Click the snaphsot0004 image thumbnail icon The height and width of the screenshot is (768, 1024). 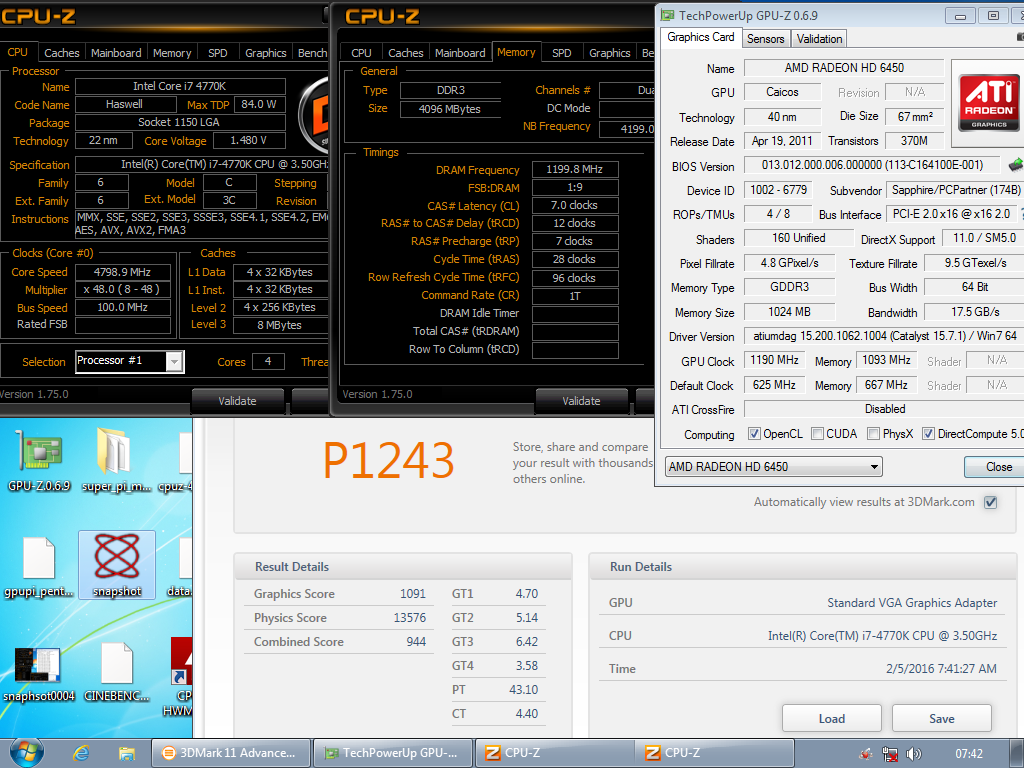38,665
